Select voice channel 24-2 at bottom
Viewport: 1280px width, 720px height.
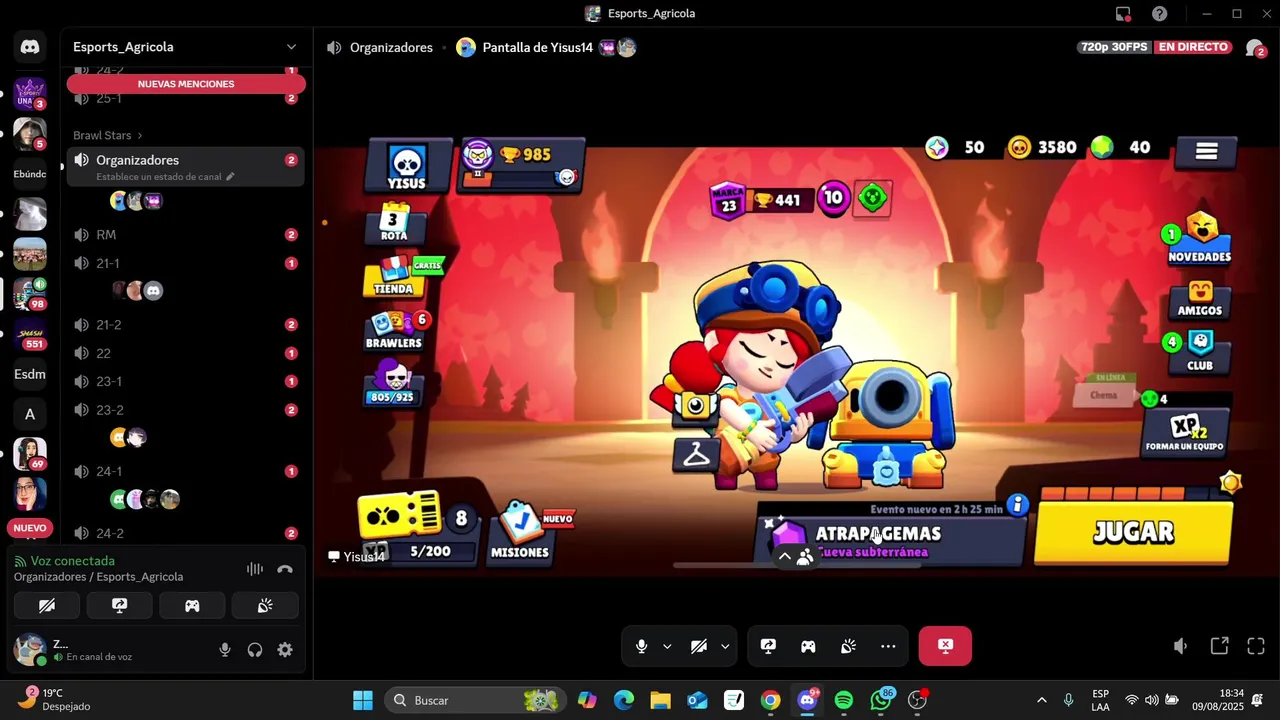click(x=186, y=533)
